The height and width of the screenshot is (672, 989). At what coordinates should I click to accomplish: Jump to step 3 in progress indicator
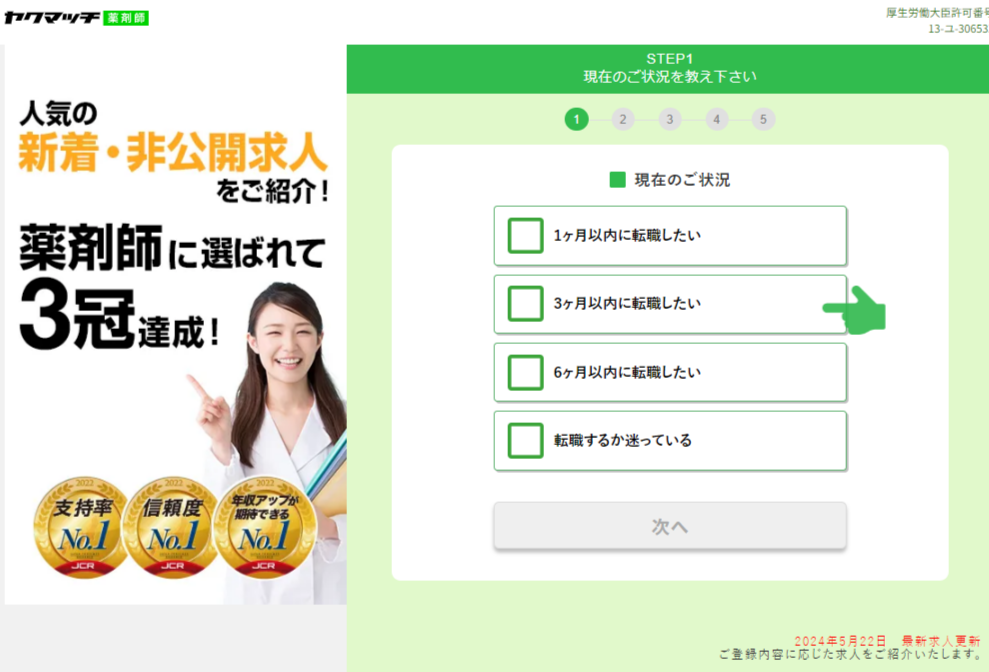[x=670, y=119]
